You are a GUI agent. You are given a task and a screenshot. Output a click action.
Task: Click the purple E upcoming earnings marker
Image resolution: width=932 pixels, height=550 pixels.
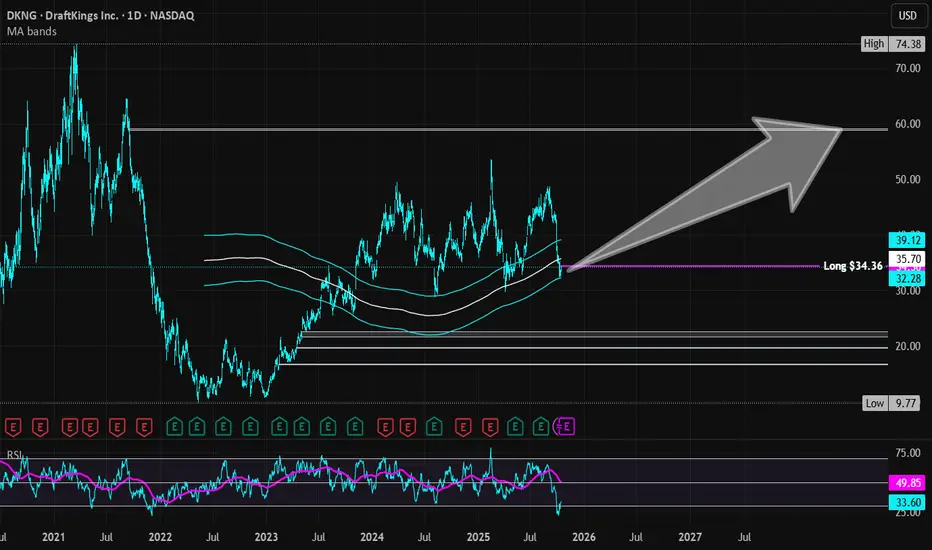(565, 426)
